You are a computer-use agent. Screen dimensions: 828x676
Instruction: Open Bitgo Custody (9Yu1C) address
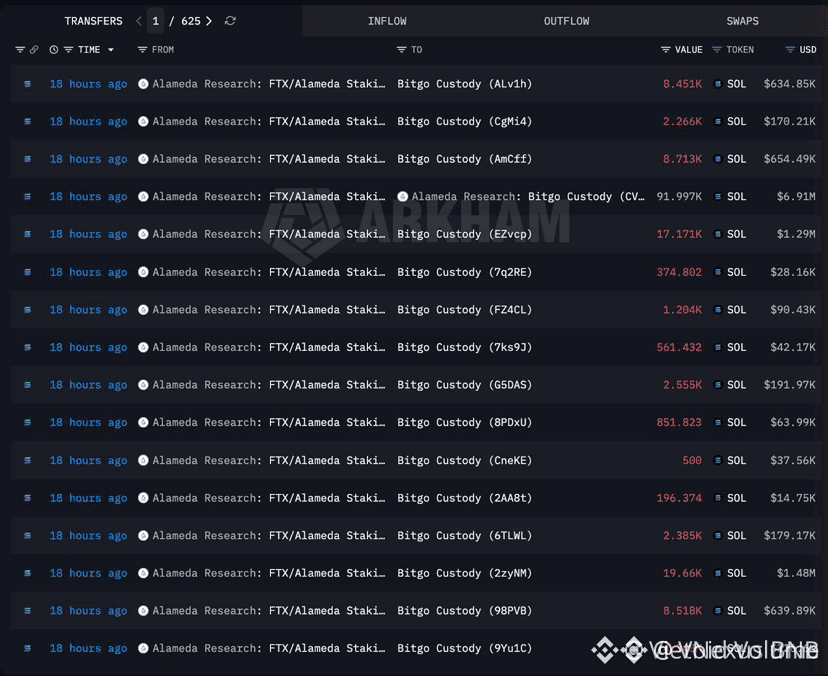[x=465, y=648]
